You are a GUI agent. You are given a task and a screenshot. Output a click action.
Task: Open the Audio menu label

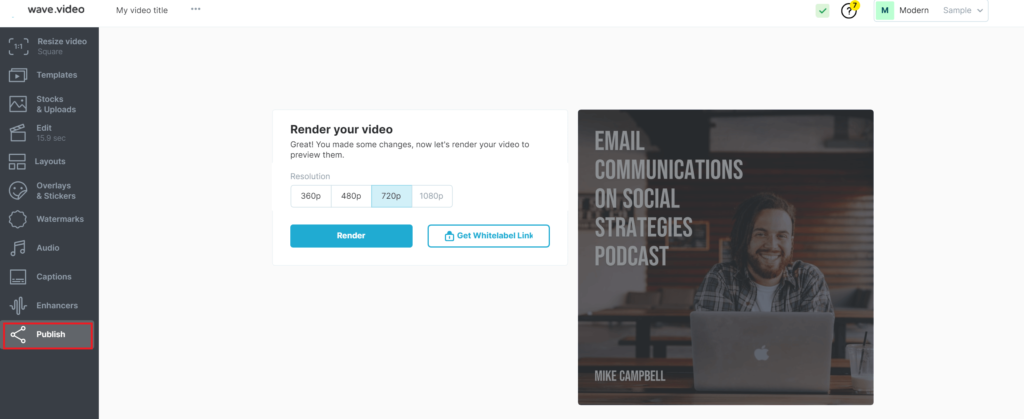[x=48, y=248]
